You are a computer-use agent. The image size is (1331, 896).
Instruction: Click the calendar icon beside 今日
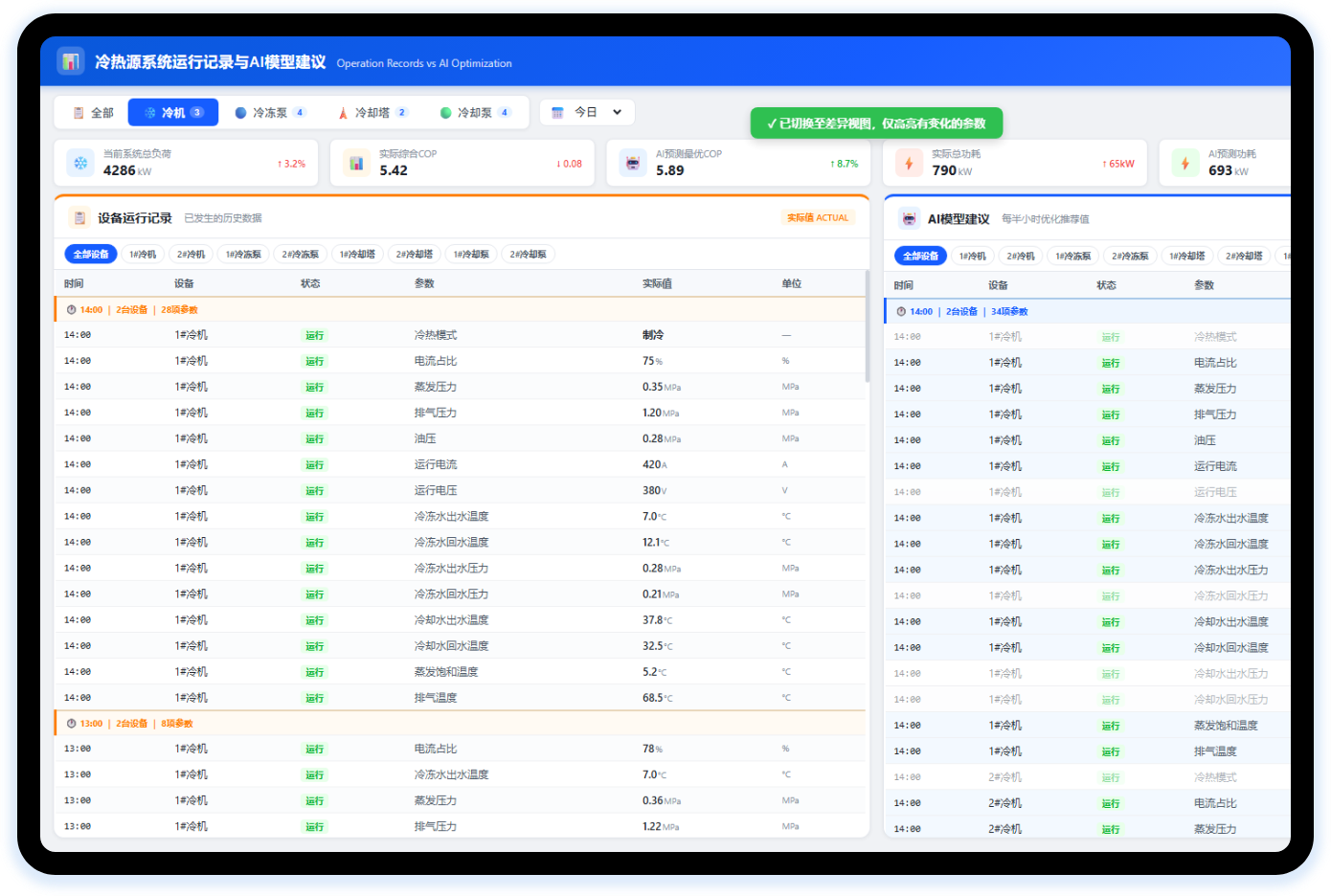pos(557,113)
